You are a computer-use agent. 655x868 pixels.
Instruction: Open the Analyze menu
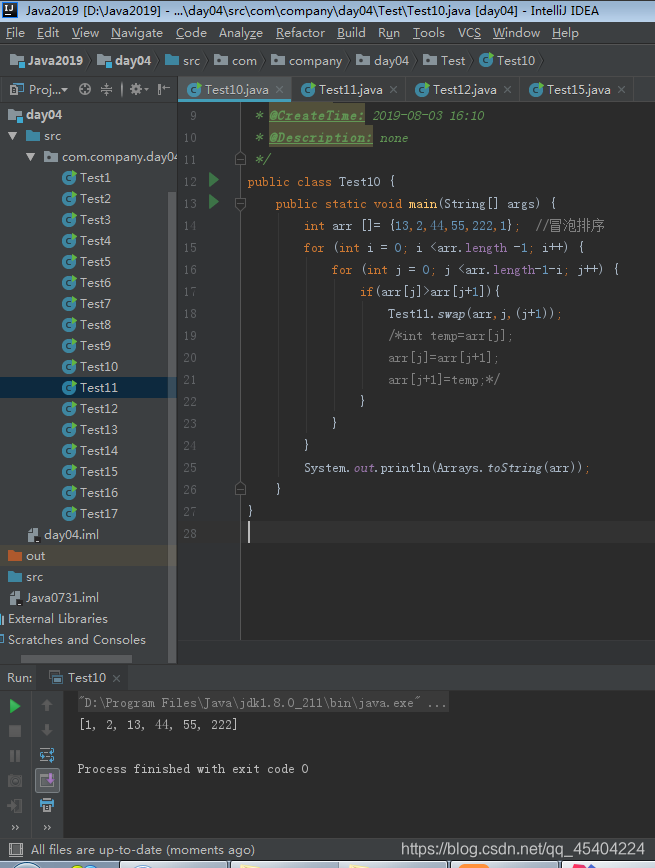click(x=241, y=33)
